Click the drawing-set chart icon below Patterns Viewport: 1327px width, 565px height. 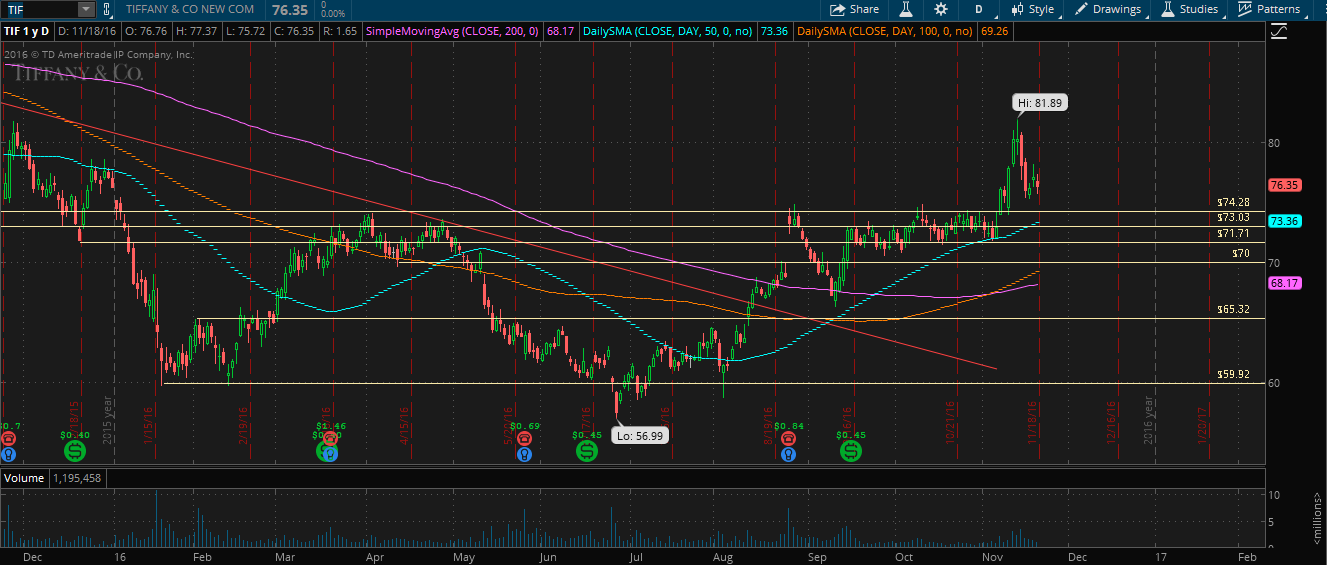[1278, 32]
